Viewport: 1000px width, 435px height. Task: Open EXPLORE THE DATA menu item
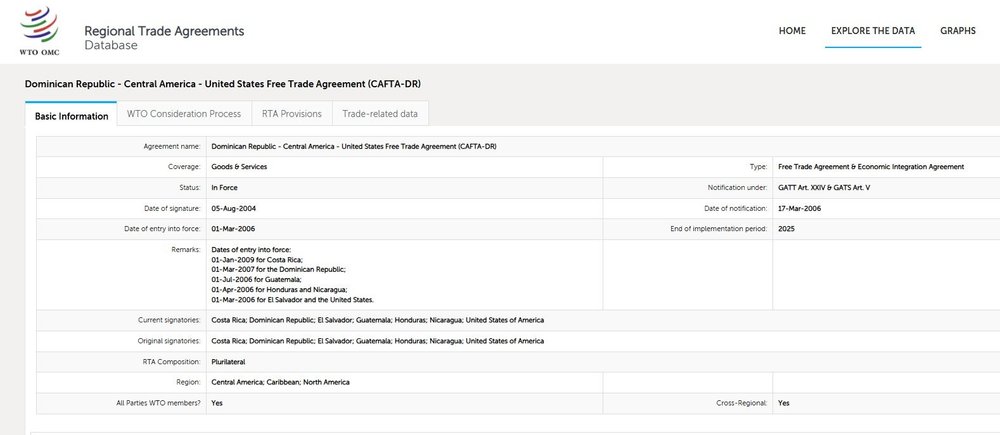[872, 31]
